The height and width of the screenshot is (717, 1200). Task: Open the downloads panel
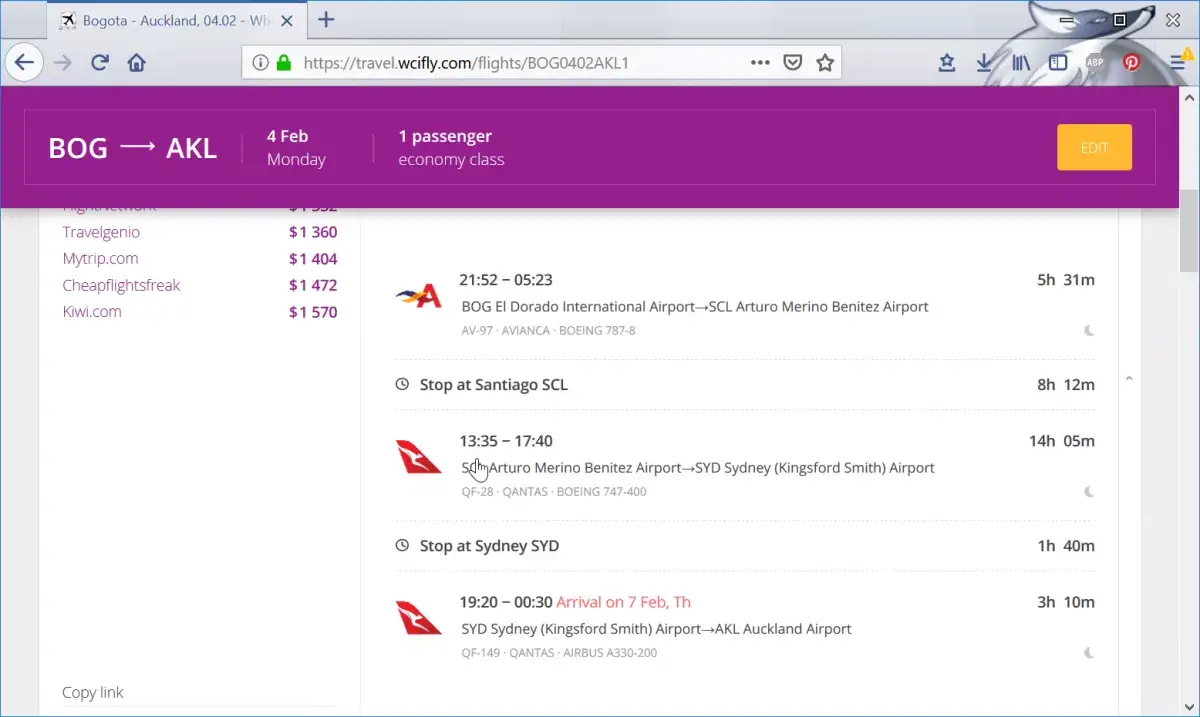coord(984,63)
